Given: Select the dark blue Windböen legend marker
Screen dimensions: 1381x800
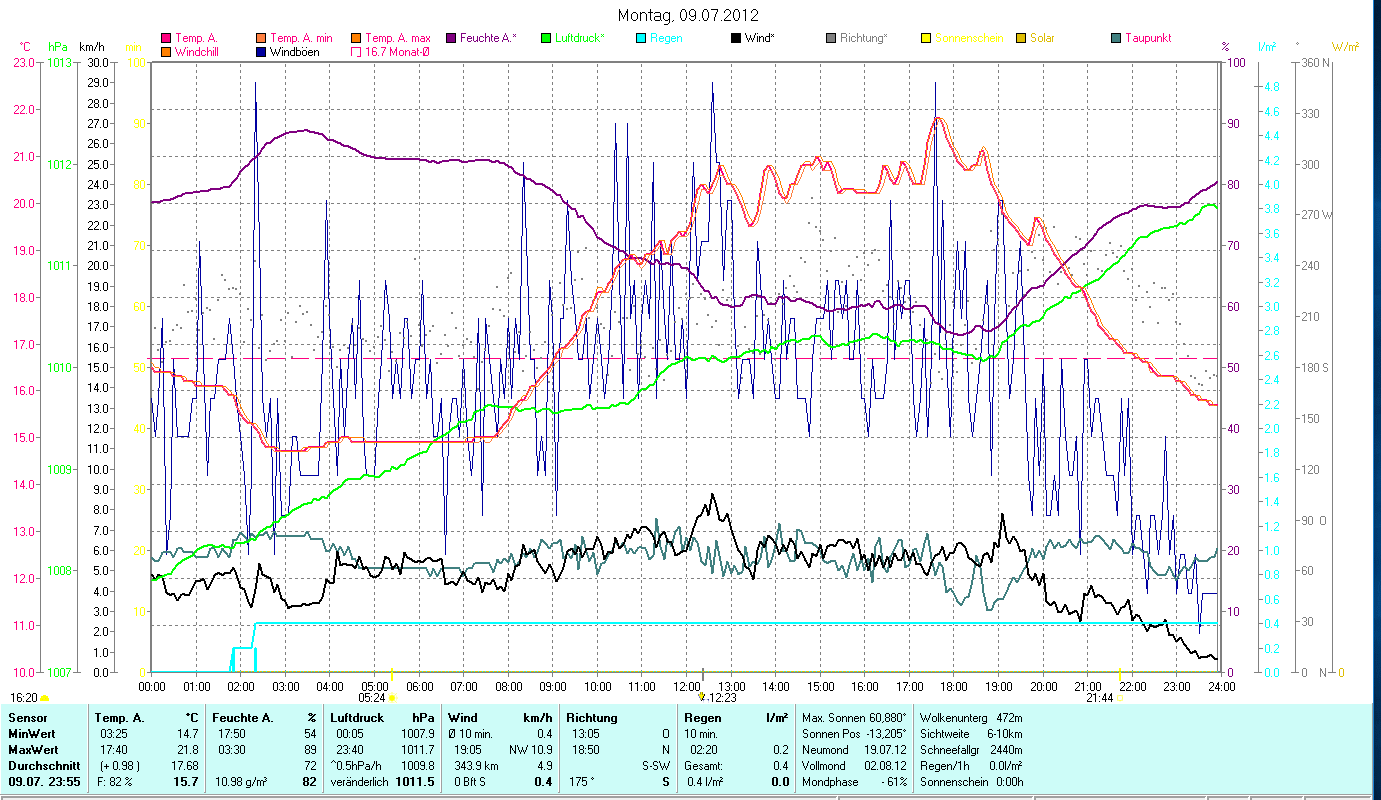Looking at the screenshot, I should (x=261, y=51).
